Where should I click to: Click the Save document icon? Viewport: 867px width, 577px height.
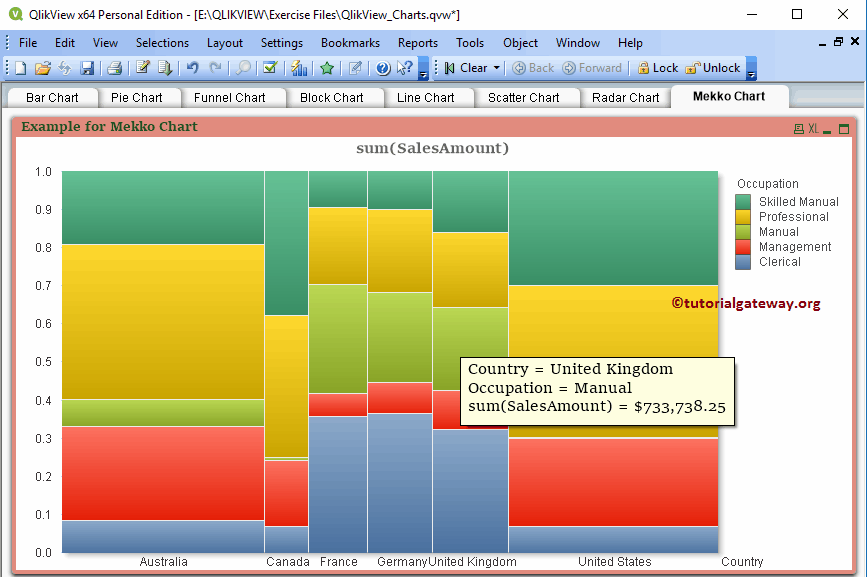pyautogui.click(x=88, y=68)
